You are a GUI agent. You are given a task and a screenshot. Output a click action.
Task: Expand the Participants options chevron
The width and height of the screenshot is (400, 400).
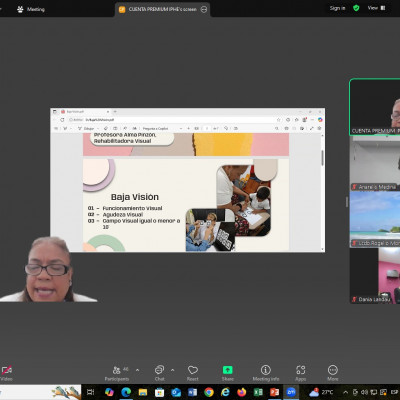click(x=137, y=370)
